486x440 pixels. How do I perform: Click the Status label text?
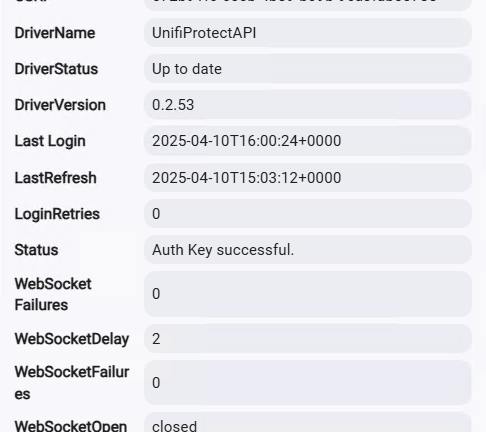point(36,250)
